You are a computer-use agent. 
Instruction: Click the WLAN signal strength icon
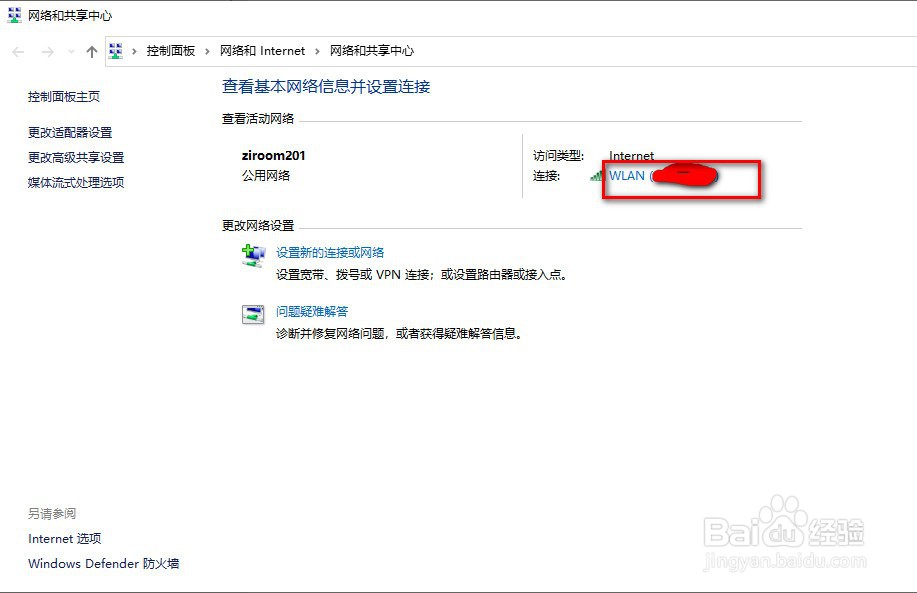coord(598,176)
